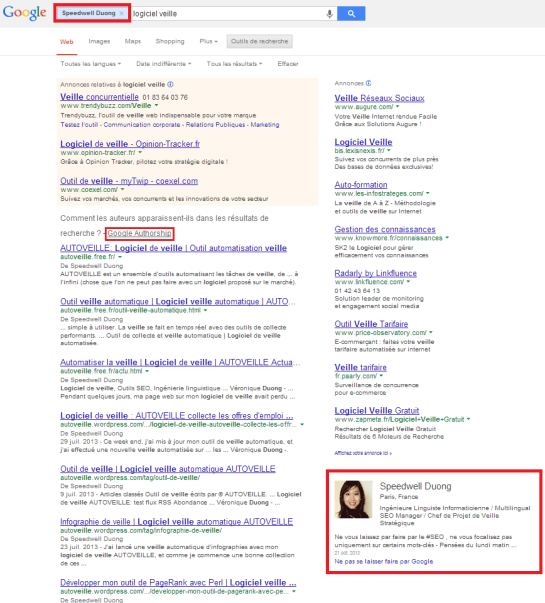Expand arrow beside autoveille.free.fr/ URL
This screenshot has height=603, width=545.
click(x=120, y=257)
